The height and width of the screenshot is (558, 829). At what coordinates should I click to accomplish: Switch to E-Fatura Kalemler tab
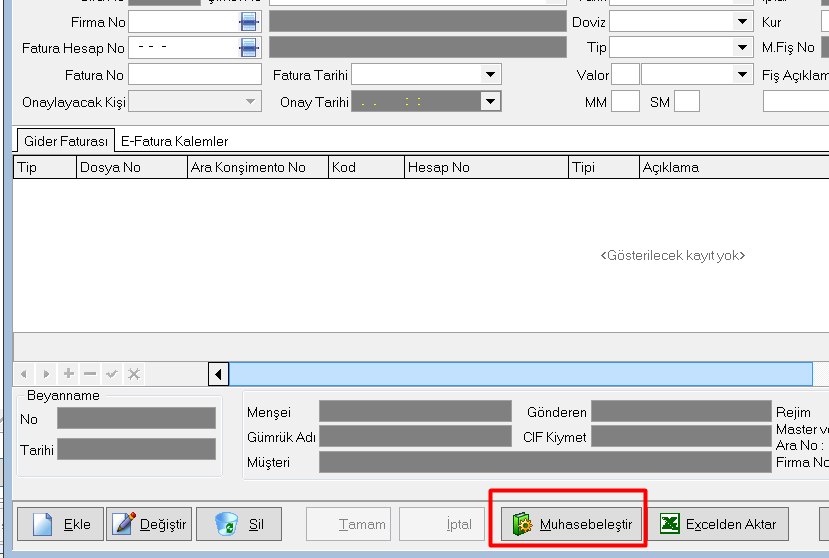pos(174,142)
